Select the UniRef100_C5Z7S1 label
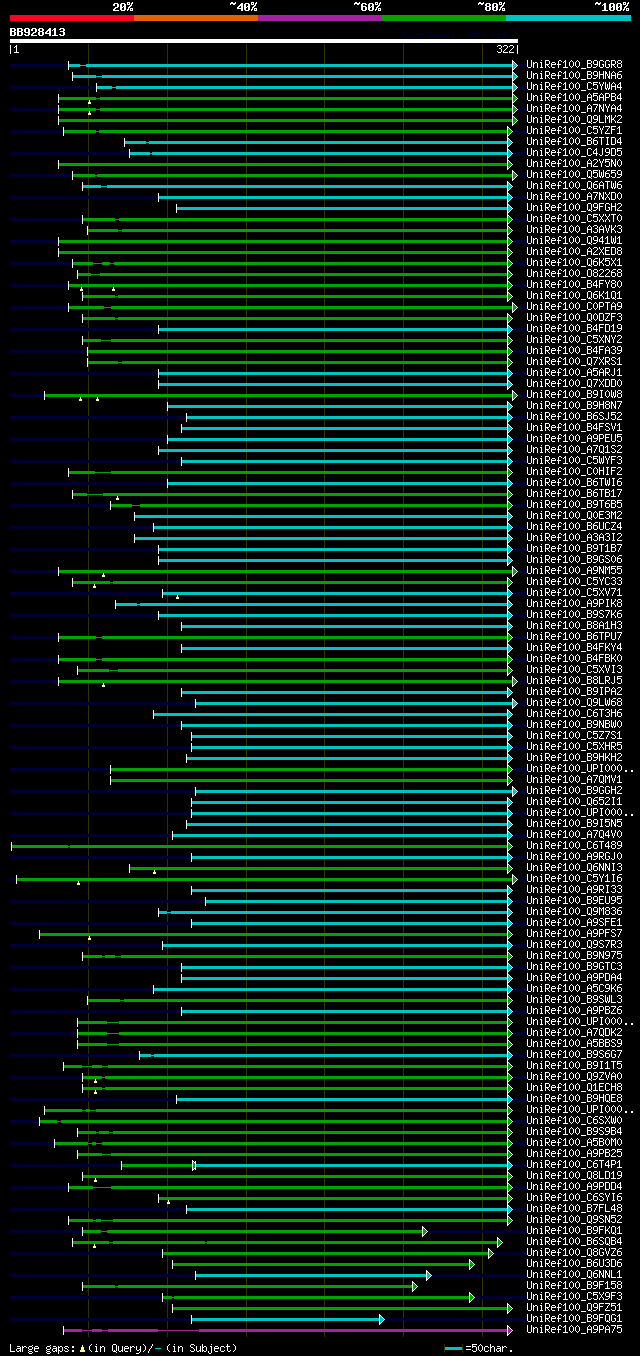The width and height of the screenshot is (640, 1356). [574, 735]
